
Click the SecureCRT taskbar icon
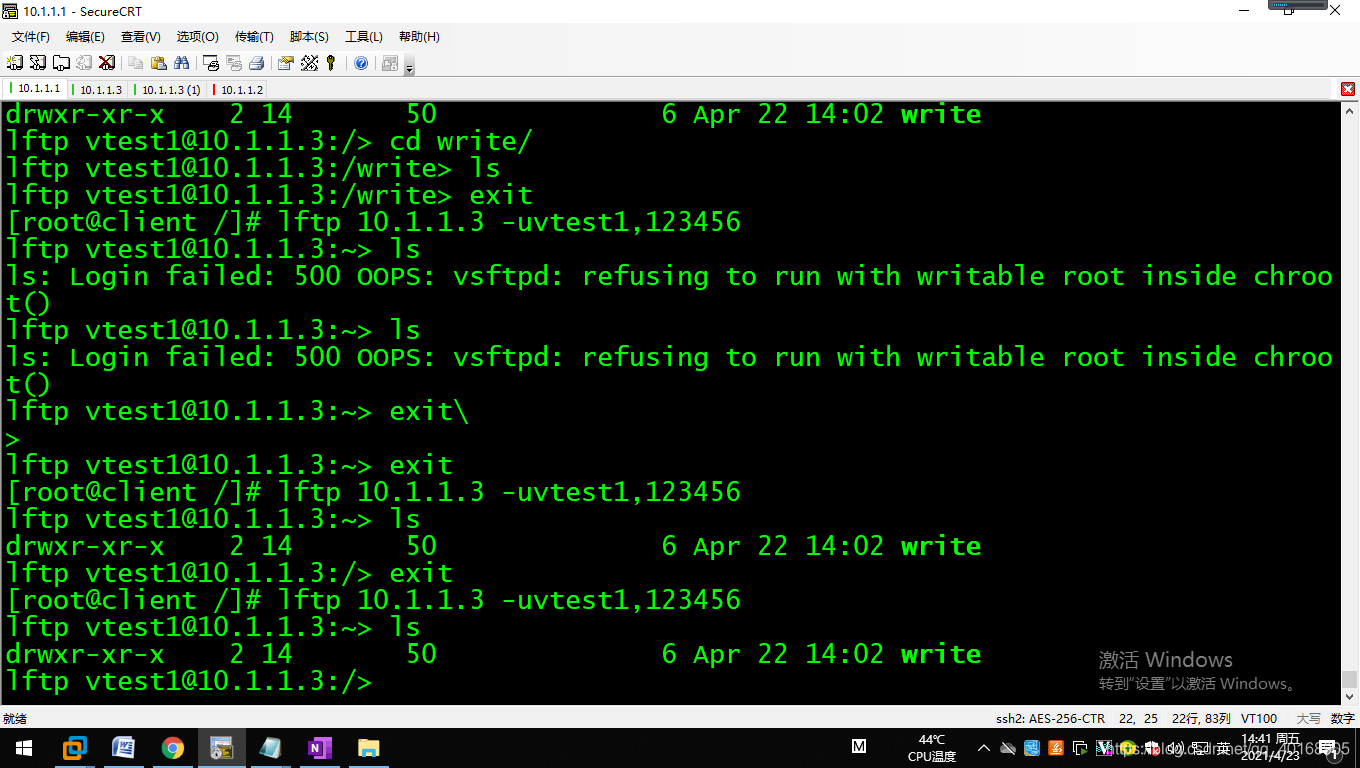(222, 748)
